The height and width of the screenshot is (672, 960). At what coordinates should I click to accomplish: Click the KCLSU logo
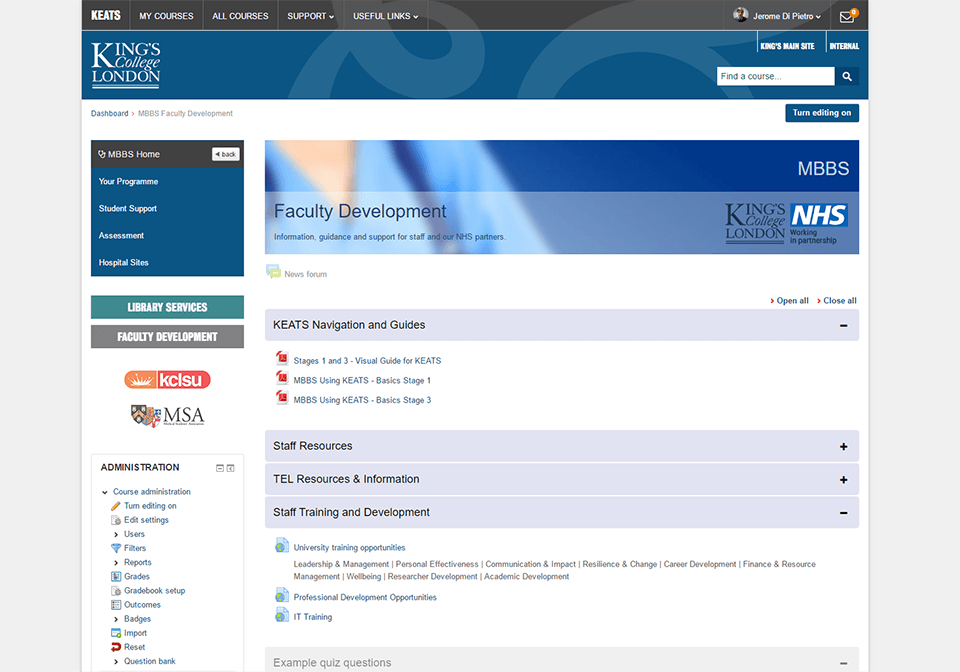tap(167, 379)
